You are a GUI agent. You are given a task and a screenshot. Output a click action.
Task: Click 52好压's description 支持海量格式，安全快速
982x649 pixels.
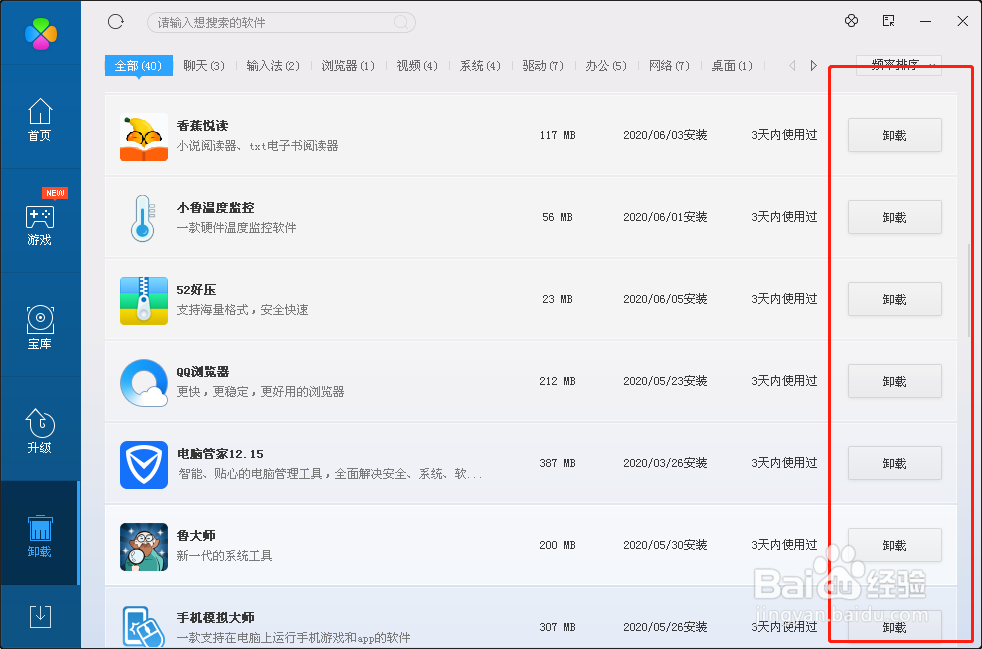tap(242, 310)
